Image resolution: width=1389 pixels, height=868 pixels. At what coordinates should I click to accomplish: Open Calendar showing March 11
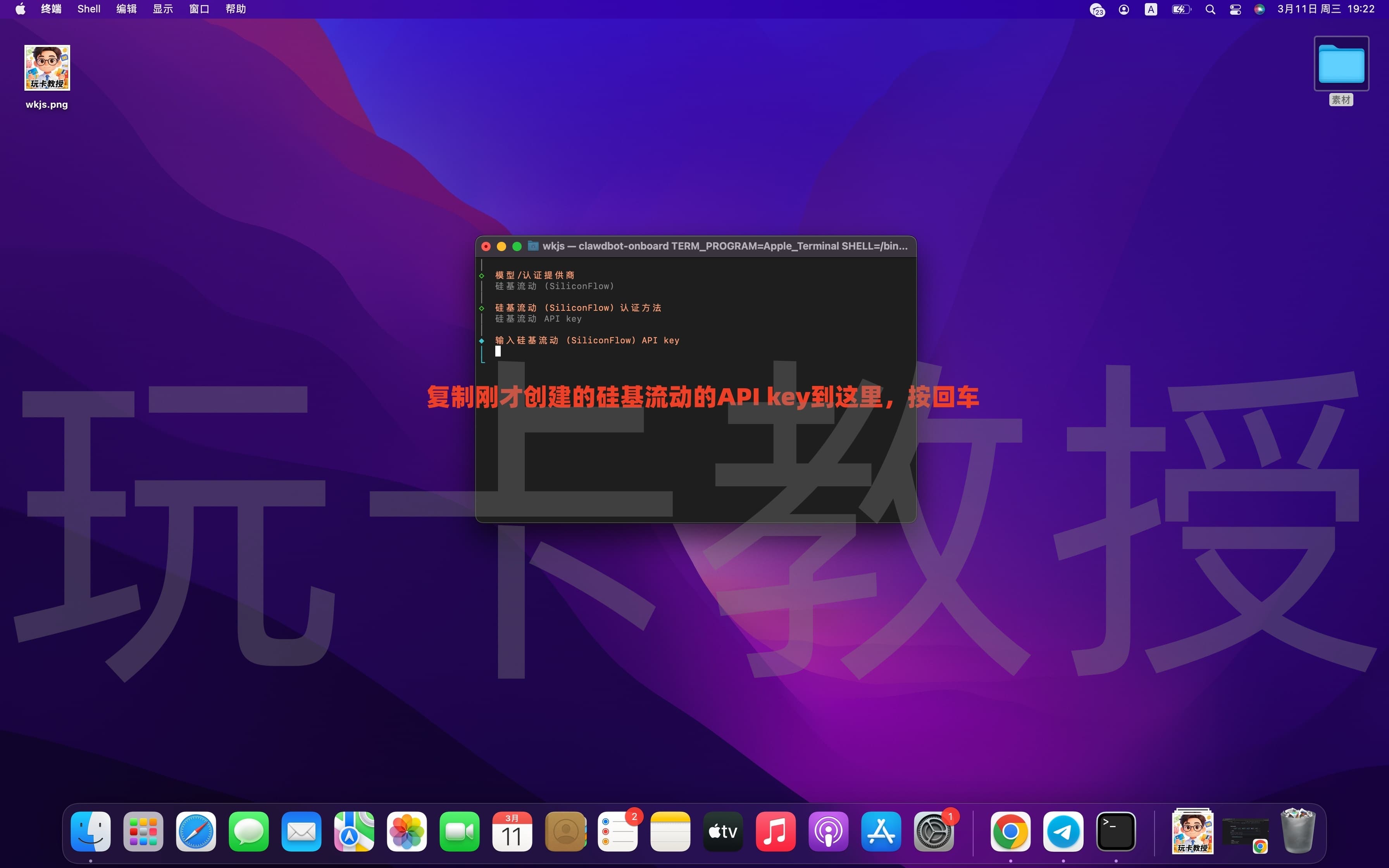512,831
